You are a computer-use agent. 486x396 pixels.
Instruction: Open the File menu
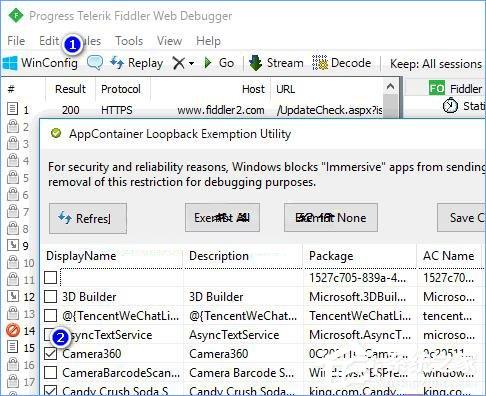[16, 41]
